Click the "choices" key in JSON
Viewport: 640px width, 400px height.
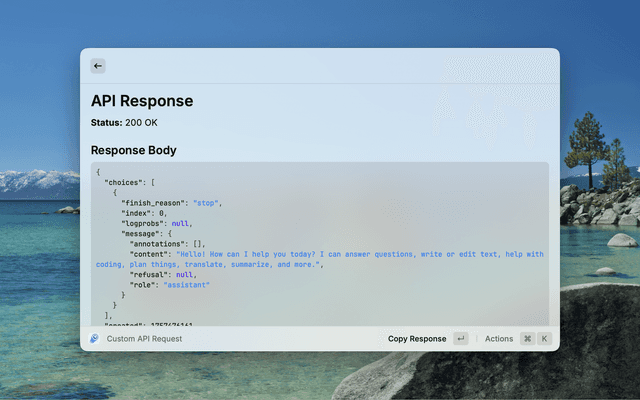(x=125, y=182)
